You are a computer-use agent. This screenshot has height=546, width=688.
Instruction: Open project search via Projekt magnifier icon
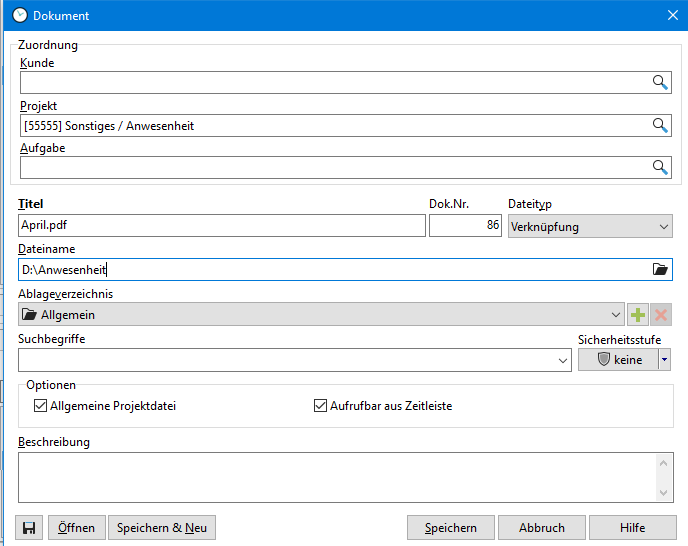660,125
